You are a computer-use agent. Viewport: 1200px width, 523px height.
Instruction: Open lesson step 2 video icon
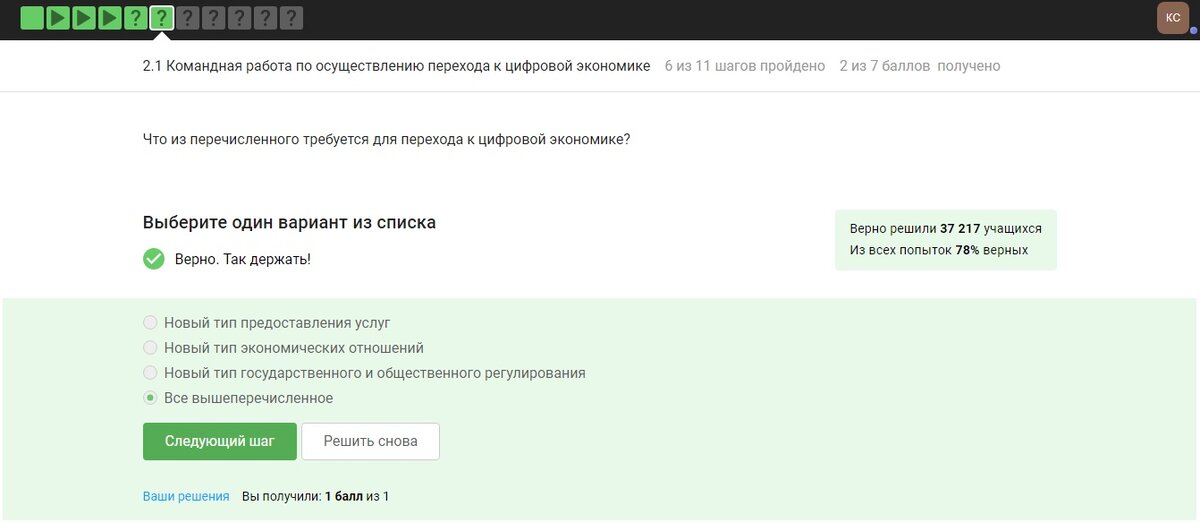(x=58, y=18)
